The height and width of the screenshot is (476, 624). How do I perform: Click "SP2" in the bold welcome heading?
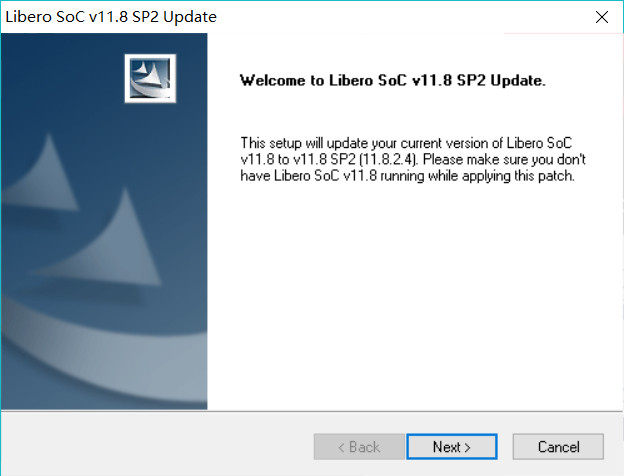(x=471, y=80)
